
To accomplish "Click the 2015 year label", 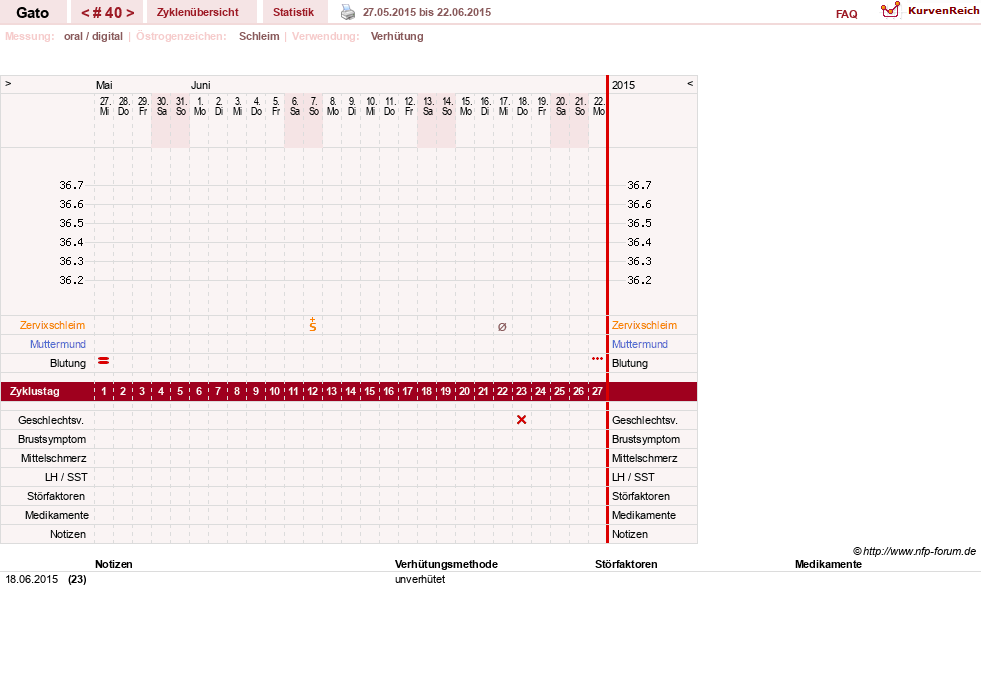I will pos(623,85).
